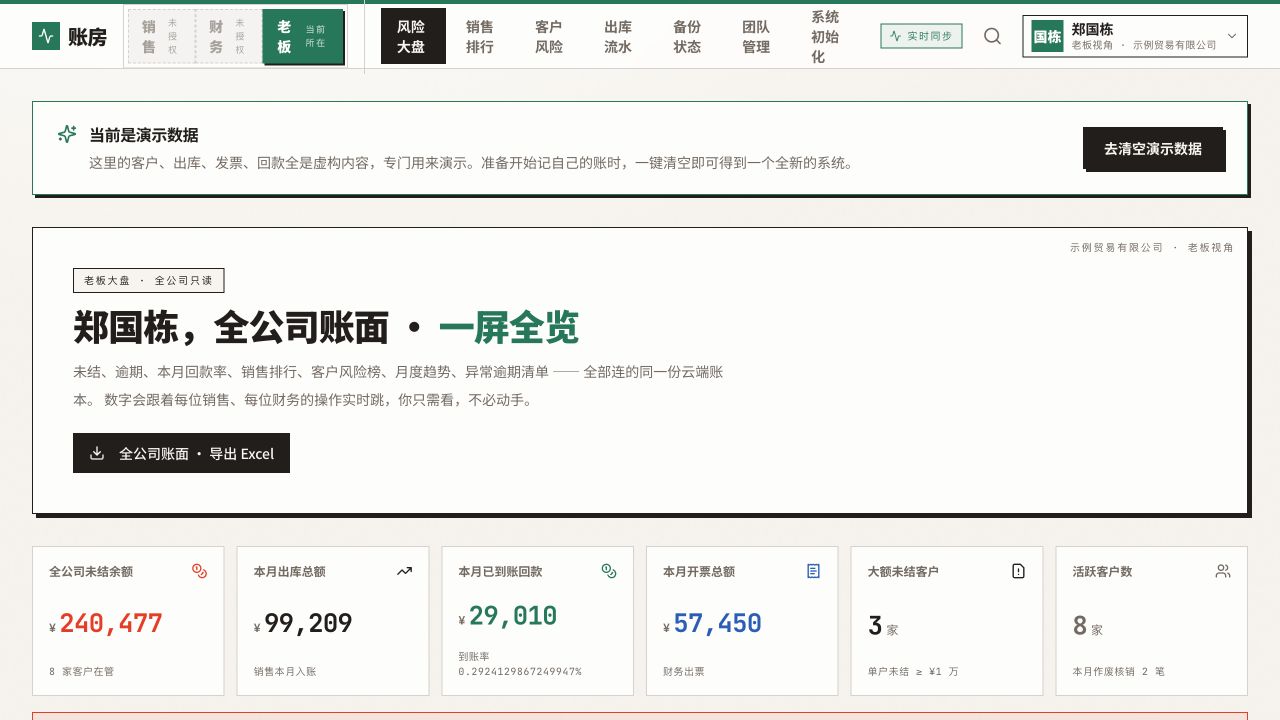The width and height of the screenshot is (1280, 720).
Task: Click the document icon on the 本月开票总额 card
Action: (x=813, y=571)
